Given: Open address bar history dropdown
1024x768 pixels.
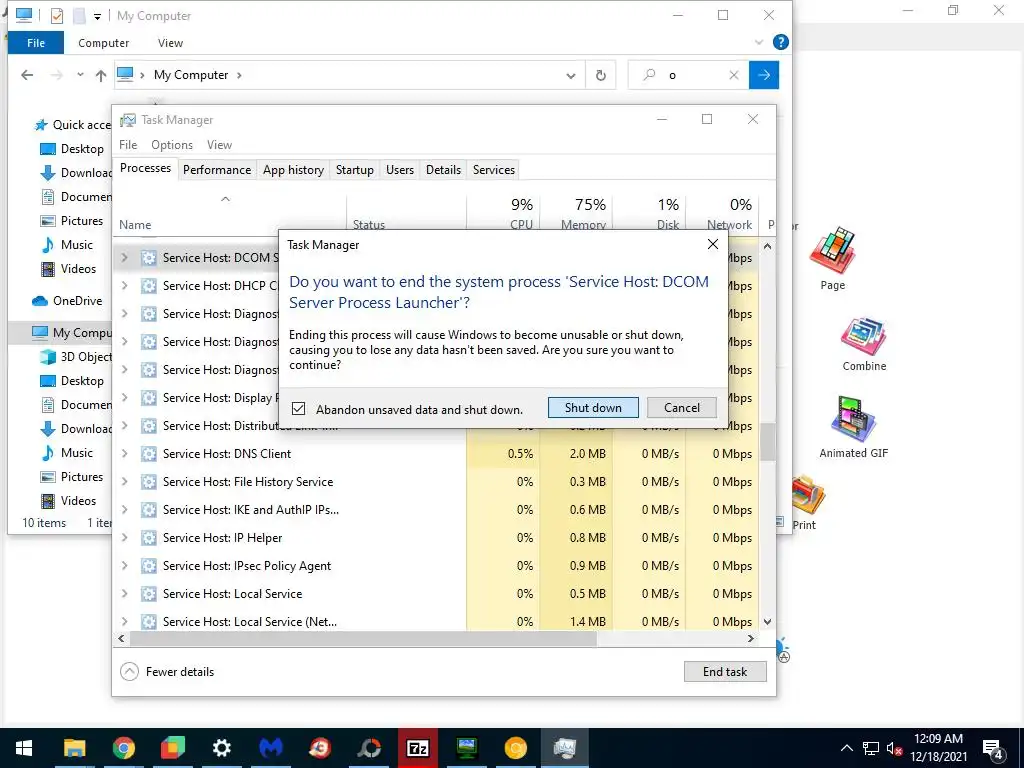Looking at the screenshot, I should coord(571,76).
